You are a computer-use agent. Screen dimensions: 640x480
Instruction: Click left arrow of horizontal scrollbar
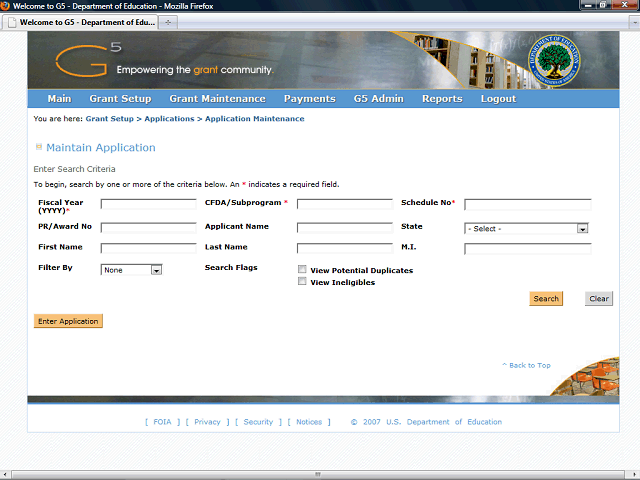click(x=4, y=475)
